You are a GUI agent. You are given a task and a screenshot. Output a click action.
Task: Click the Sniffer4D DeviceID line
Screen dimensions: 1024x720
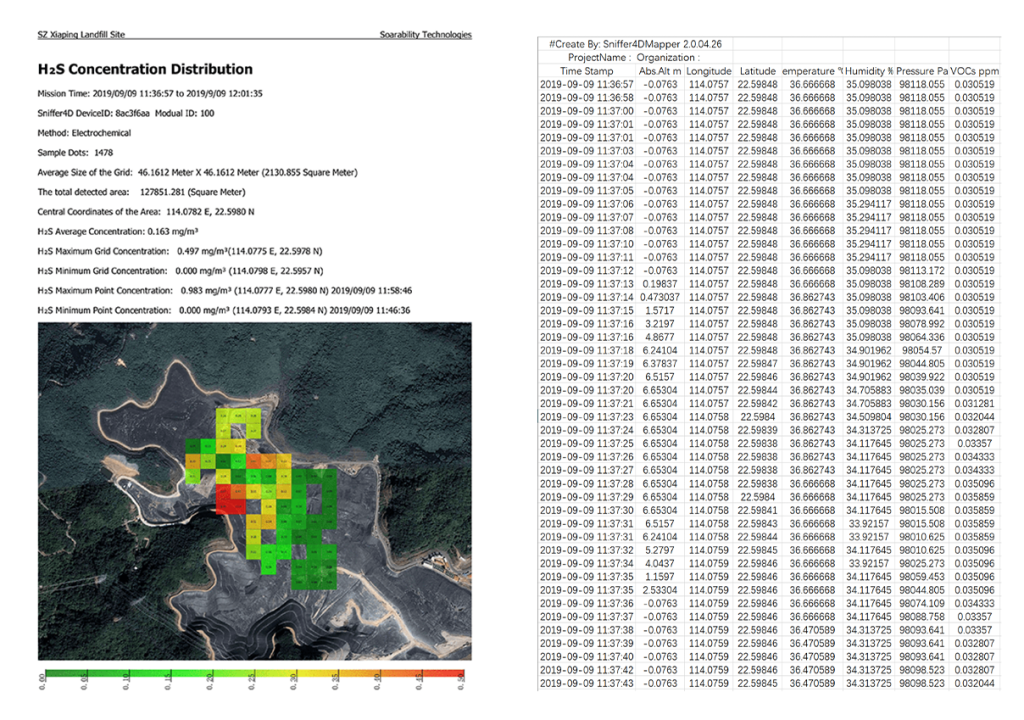(126, 113)
